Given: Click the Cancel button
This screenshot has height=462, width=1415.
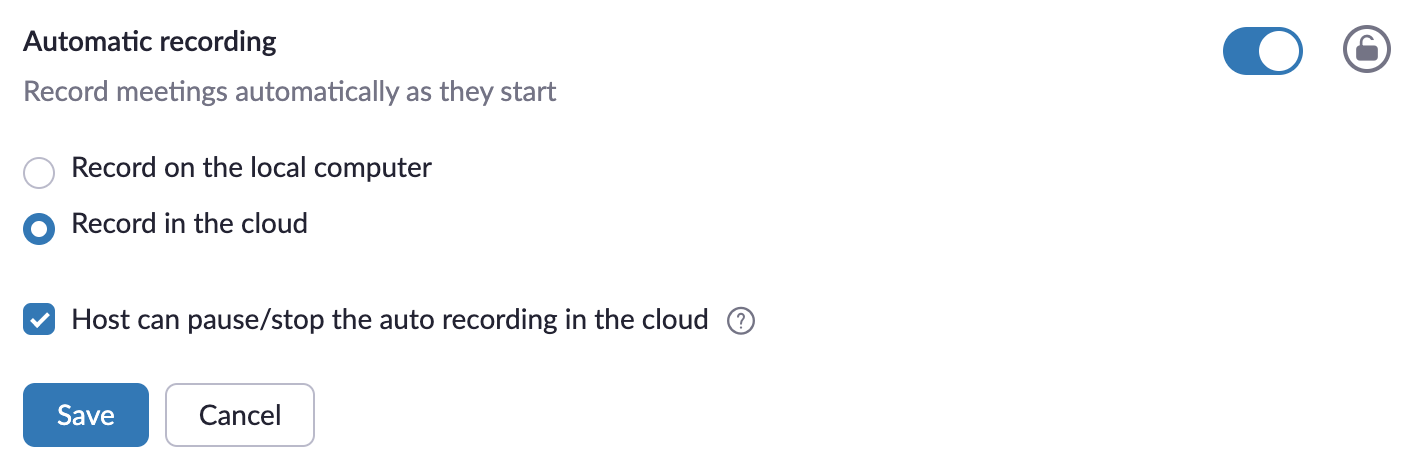Looking at the screenshot, I should click(240, 415).
